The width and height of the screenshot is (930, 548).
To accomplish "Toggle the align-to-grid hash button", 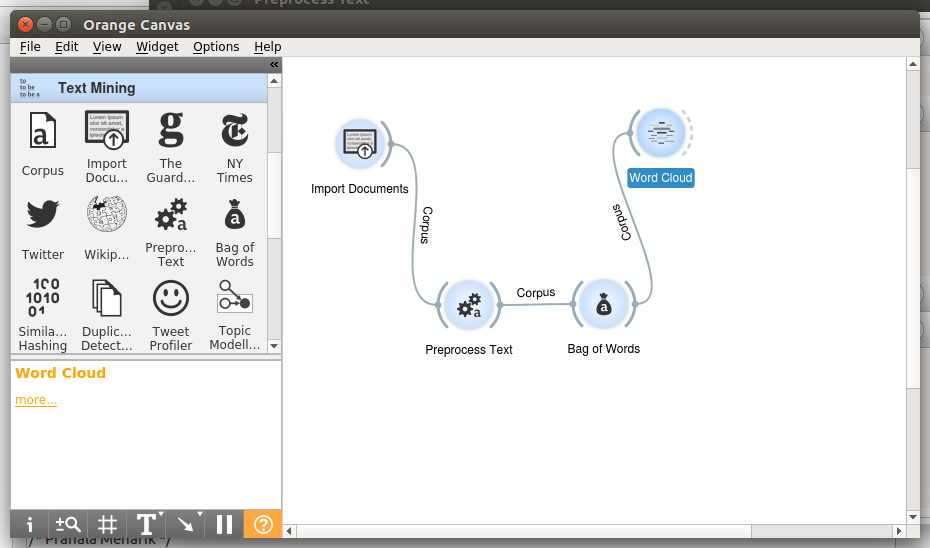I will pos(107,524).
